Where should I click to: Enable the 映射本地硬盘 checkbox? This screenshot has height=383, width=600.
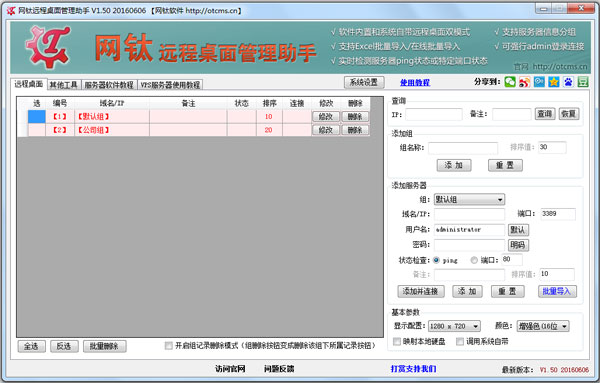click(397, 341)
